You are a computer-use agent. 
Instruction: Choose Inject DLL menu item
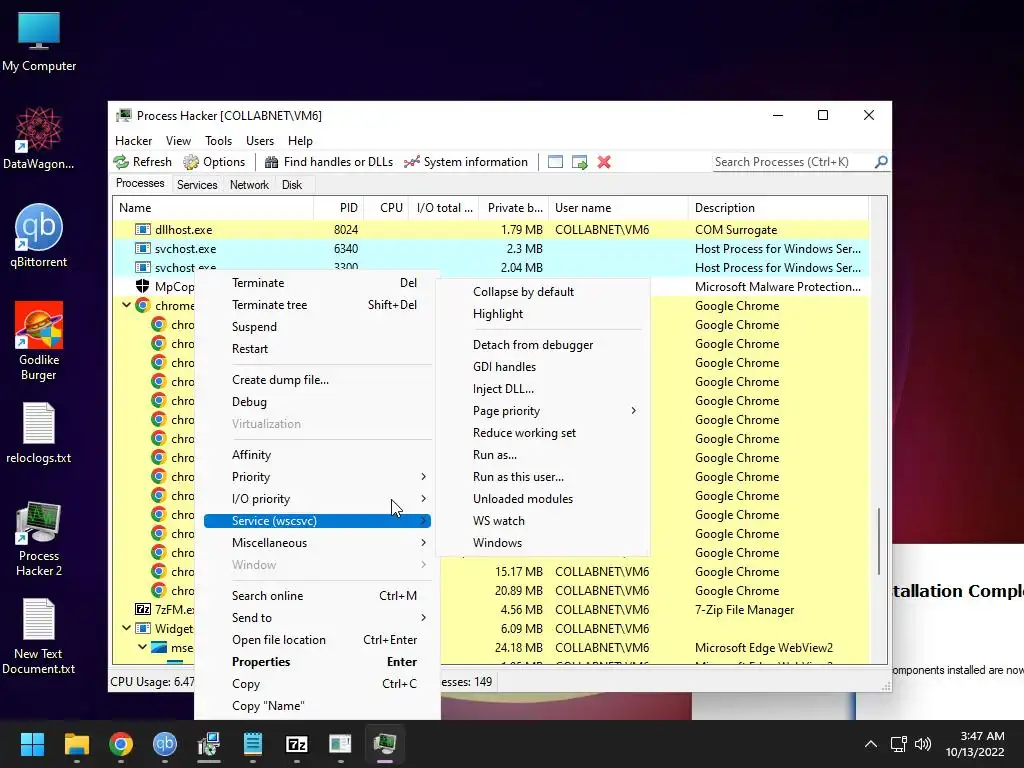pyautogui.click(x=543, y=389)
